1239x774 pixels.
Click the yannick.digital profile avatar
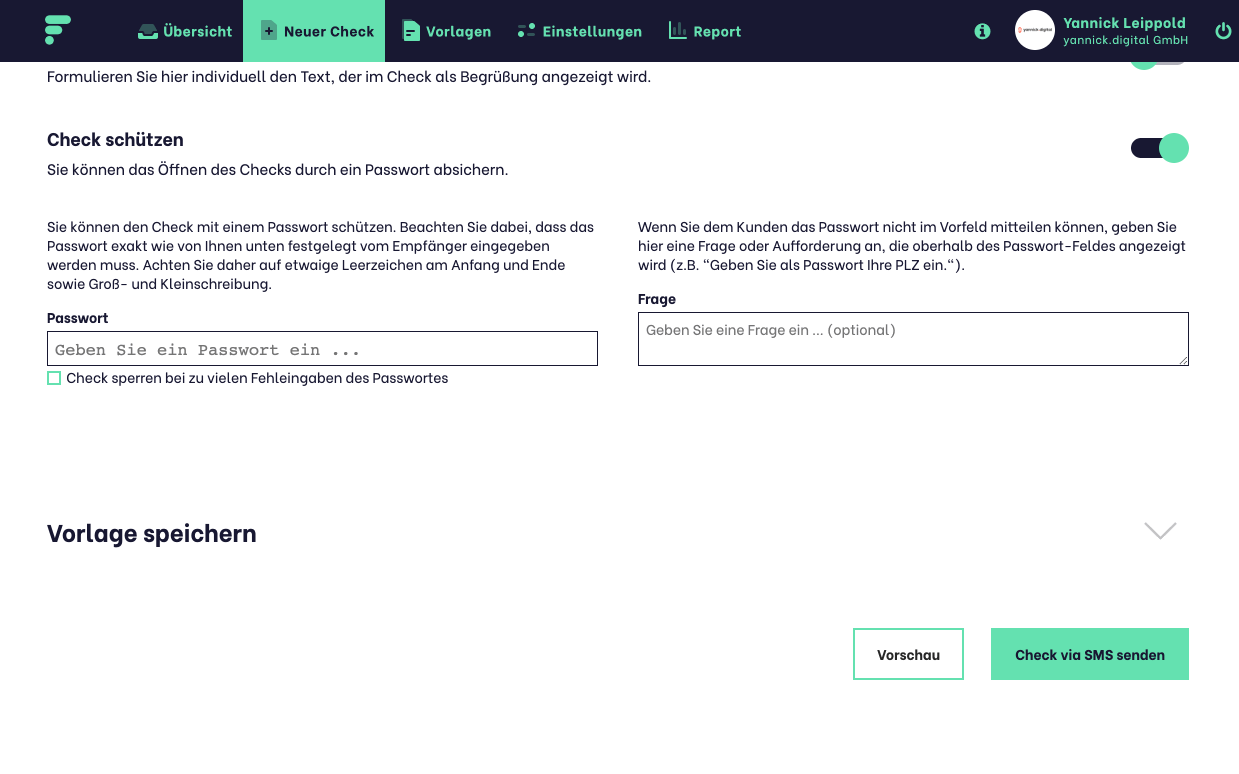pos(1035,30)
